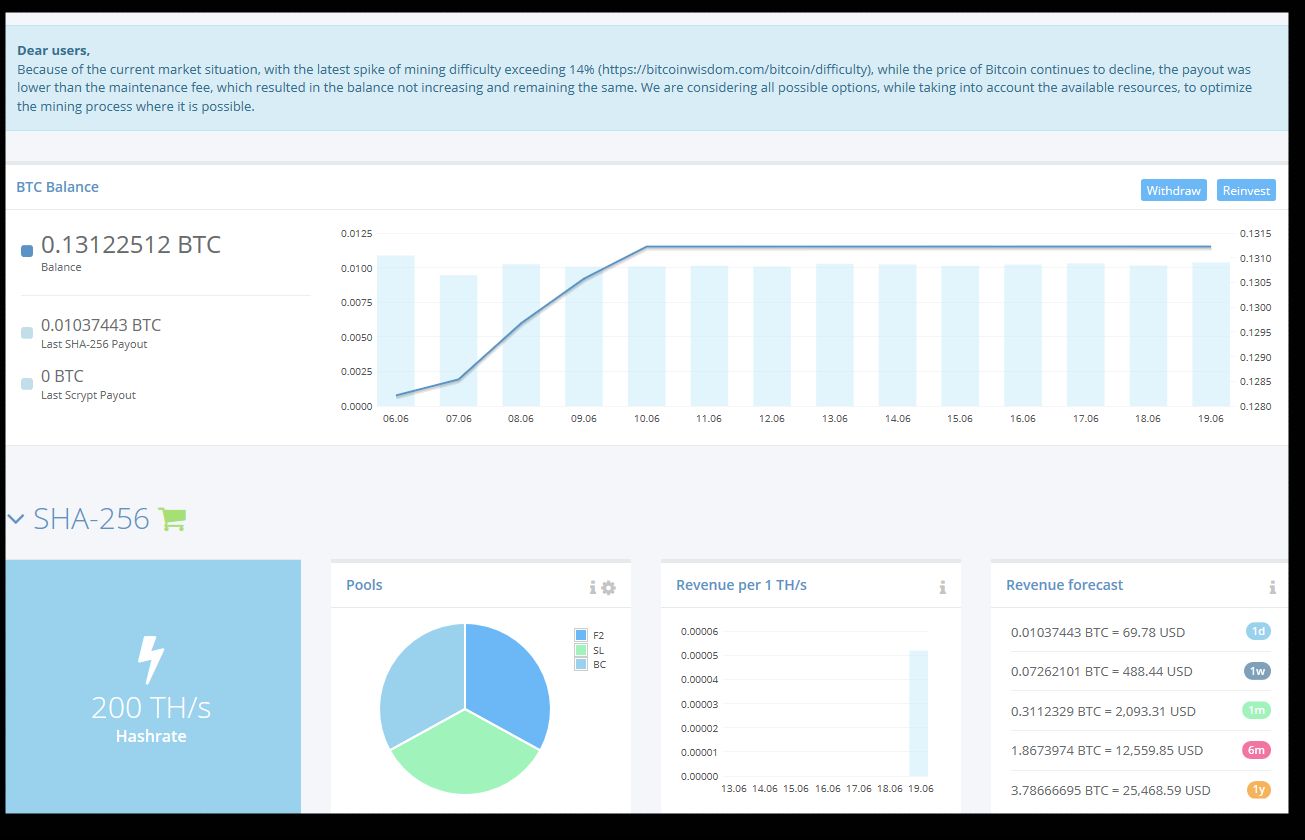1305x840 pixels.
Task: Select the 1d forecast badge
Action: [x=1259, y=631]
